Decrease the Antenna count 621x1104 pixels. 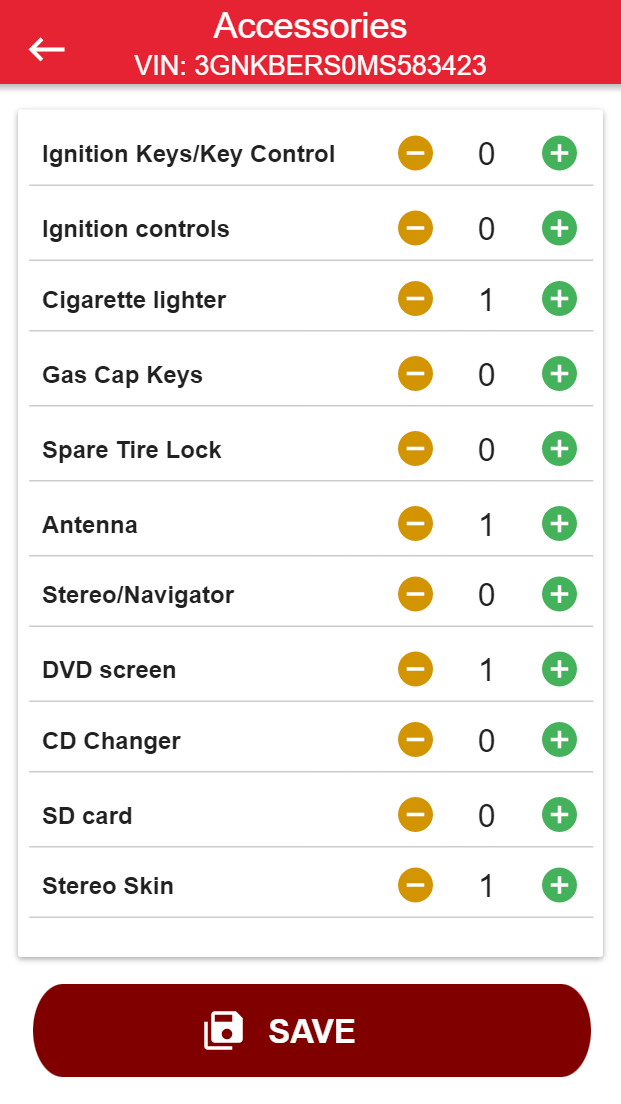[x=416, y=524]
